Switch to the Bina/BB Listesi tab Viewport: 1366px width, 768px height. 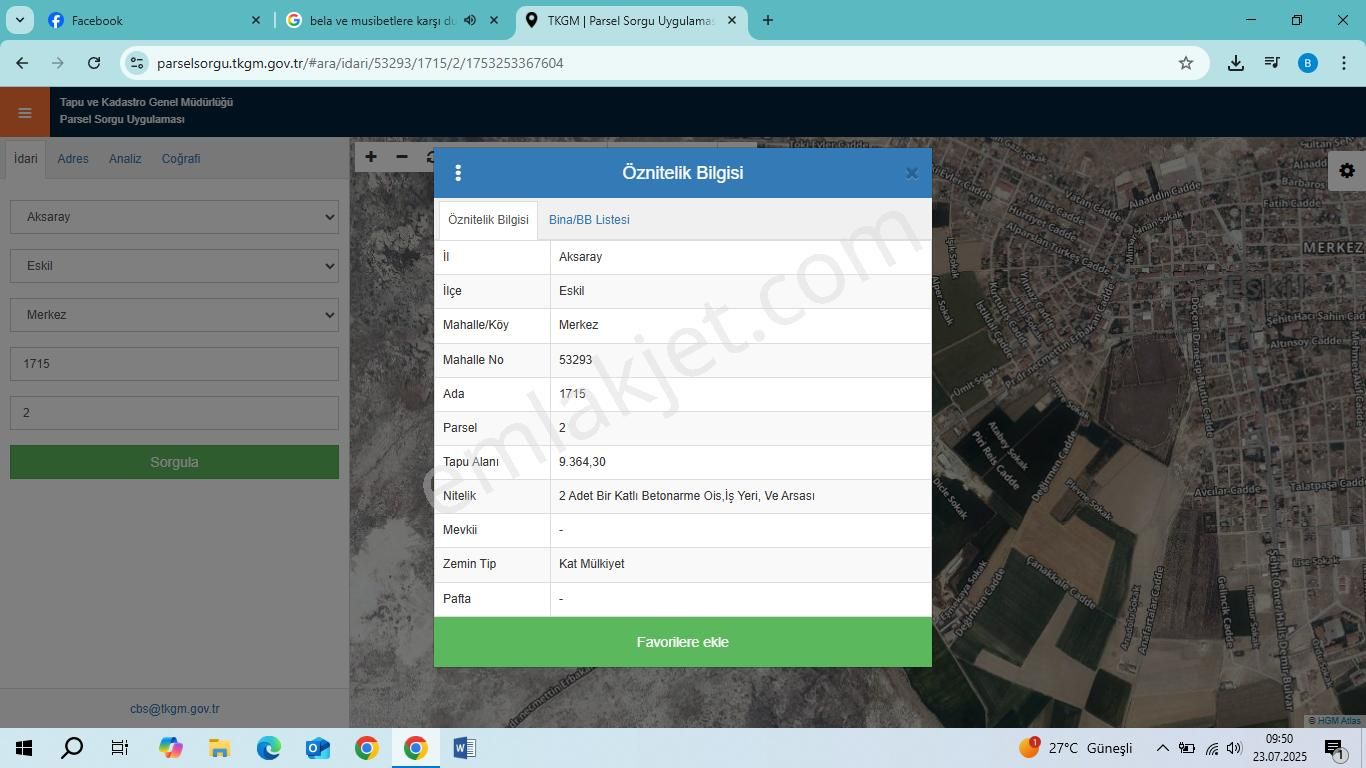tap(589, 220)
